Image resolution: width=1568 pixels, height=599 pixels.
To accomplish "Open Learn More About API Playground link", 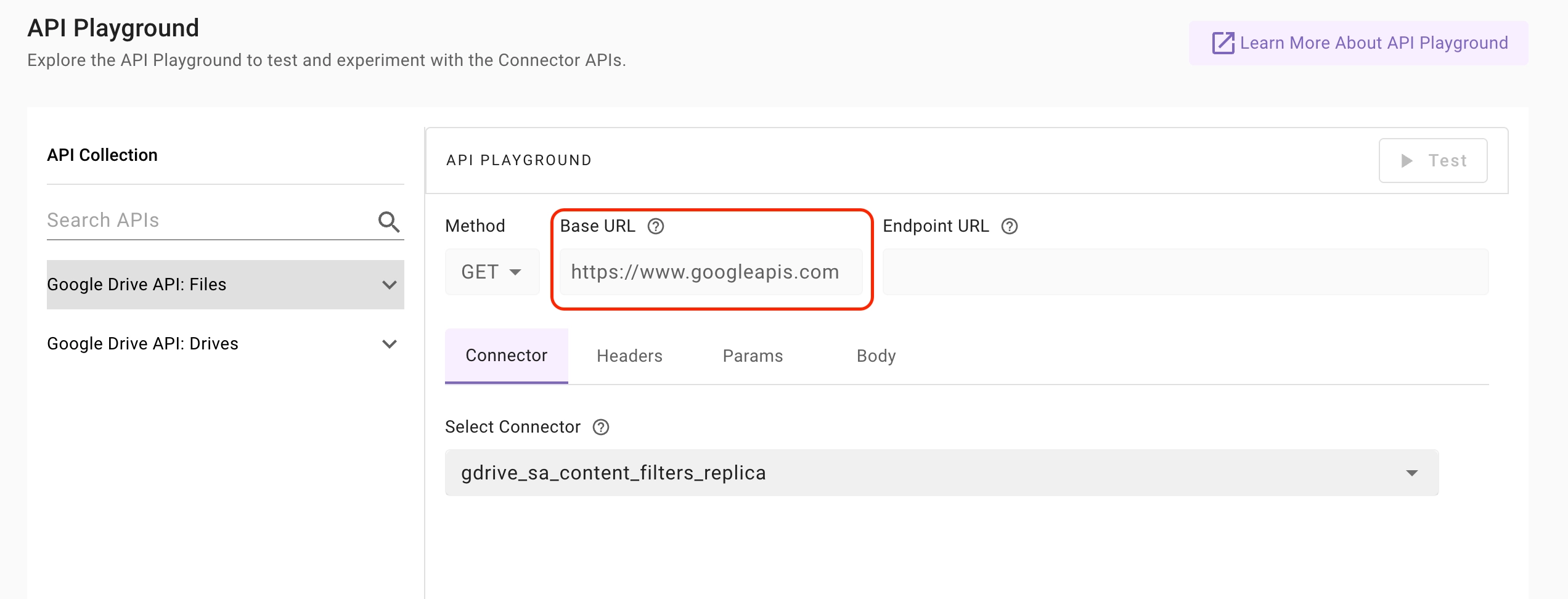I will [1373, 43].
